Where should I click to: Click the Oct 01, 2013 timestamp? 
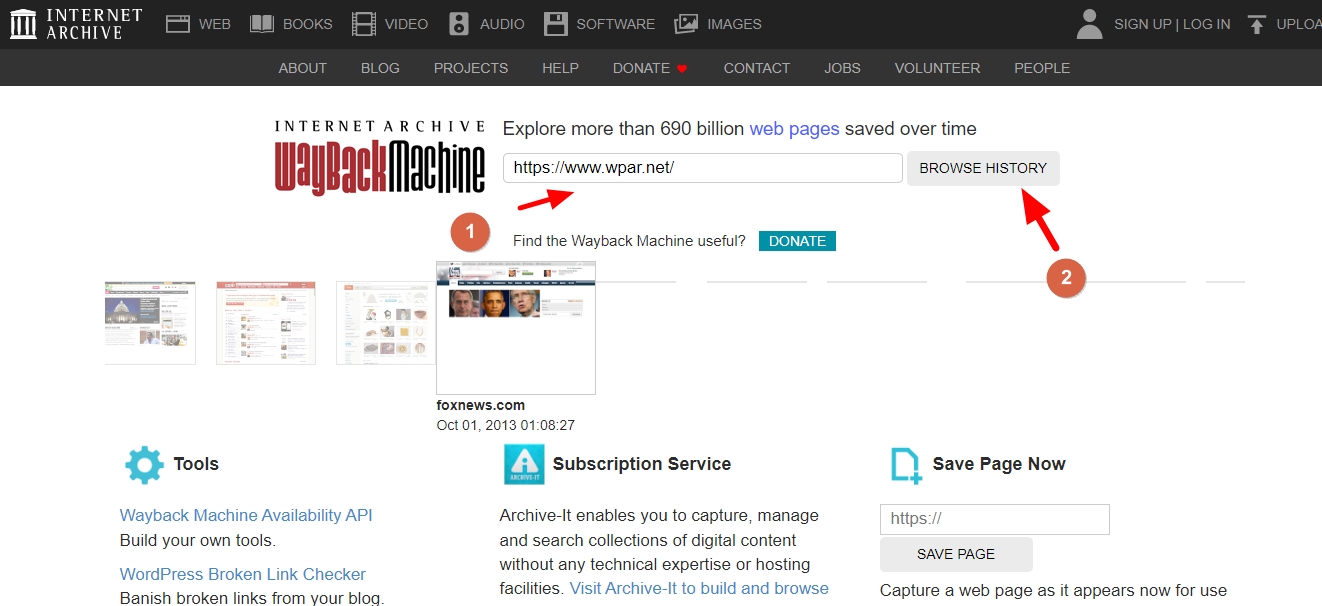coord(506,425)
